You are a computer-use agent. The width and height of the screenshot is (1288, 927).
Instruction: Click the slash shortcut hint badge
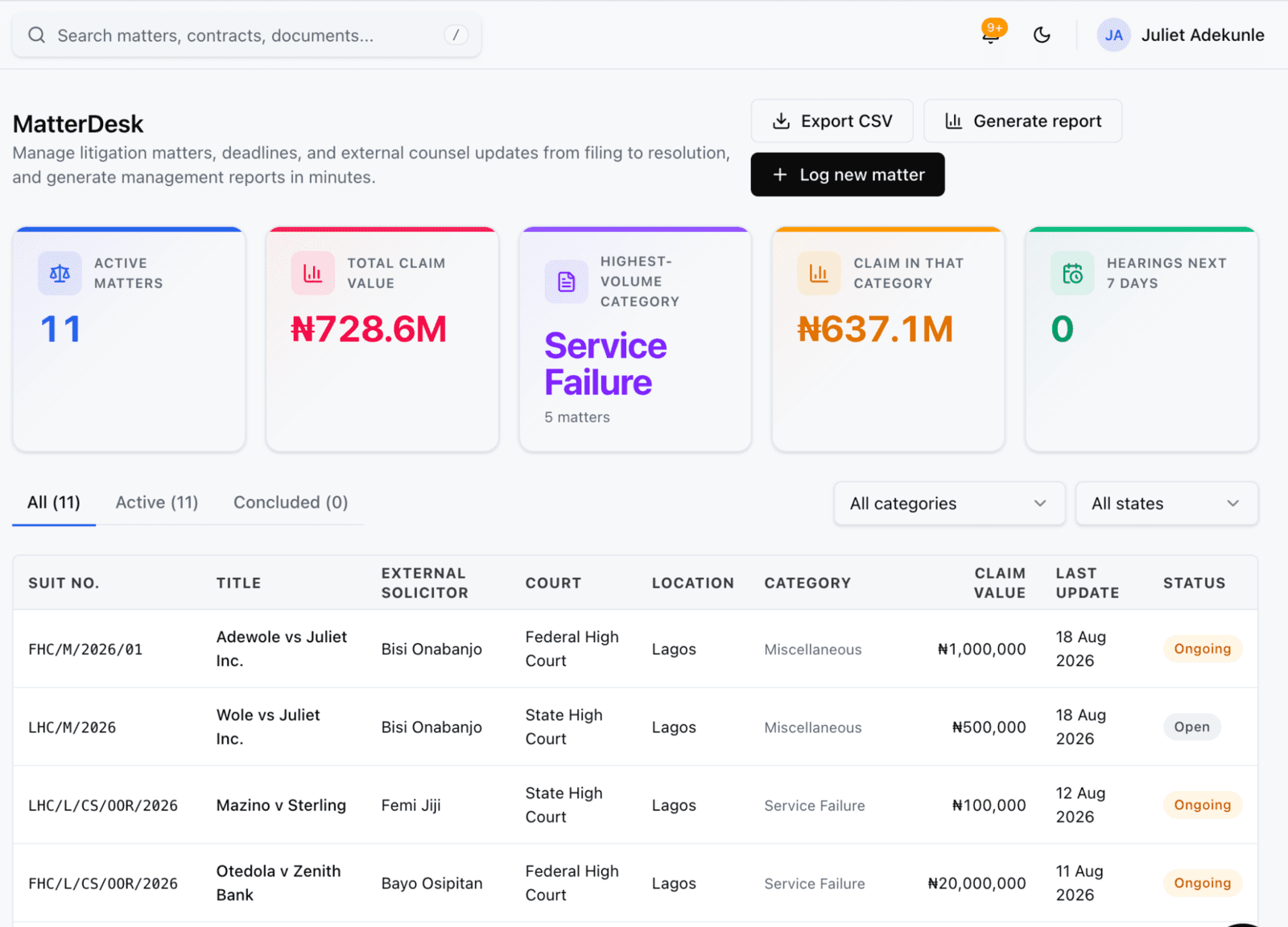coord(456,35)
